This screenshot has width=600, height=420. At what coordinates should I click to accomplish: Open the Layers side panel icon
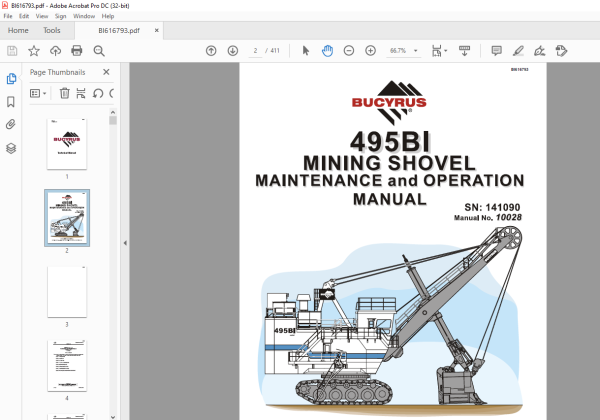click(x=11, y=148)
